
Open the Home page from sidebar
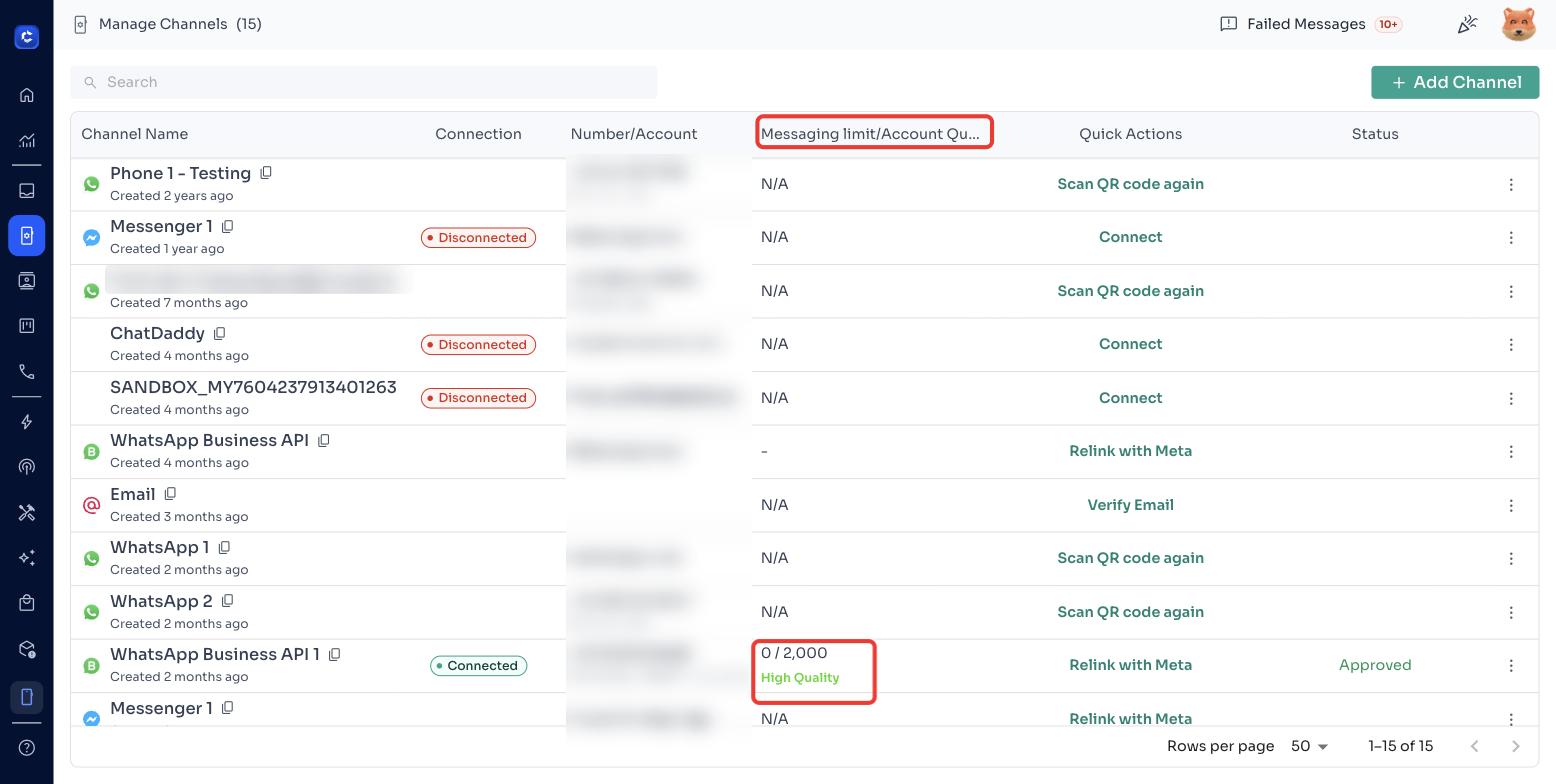pyautogui.click(x=27, y=95)
